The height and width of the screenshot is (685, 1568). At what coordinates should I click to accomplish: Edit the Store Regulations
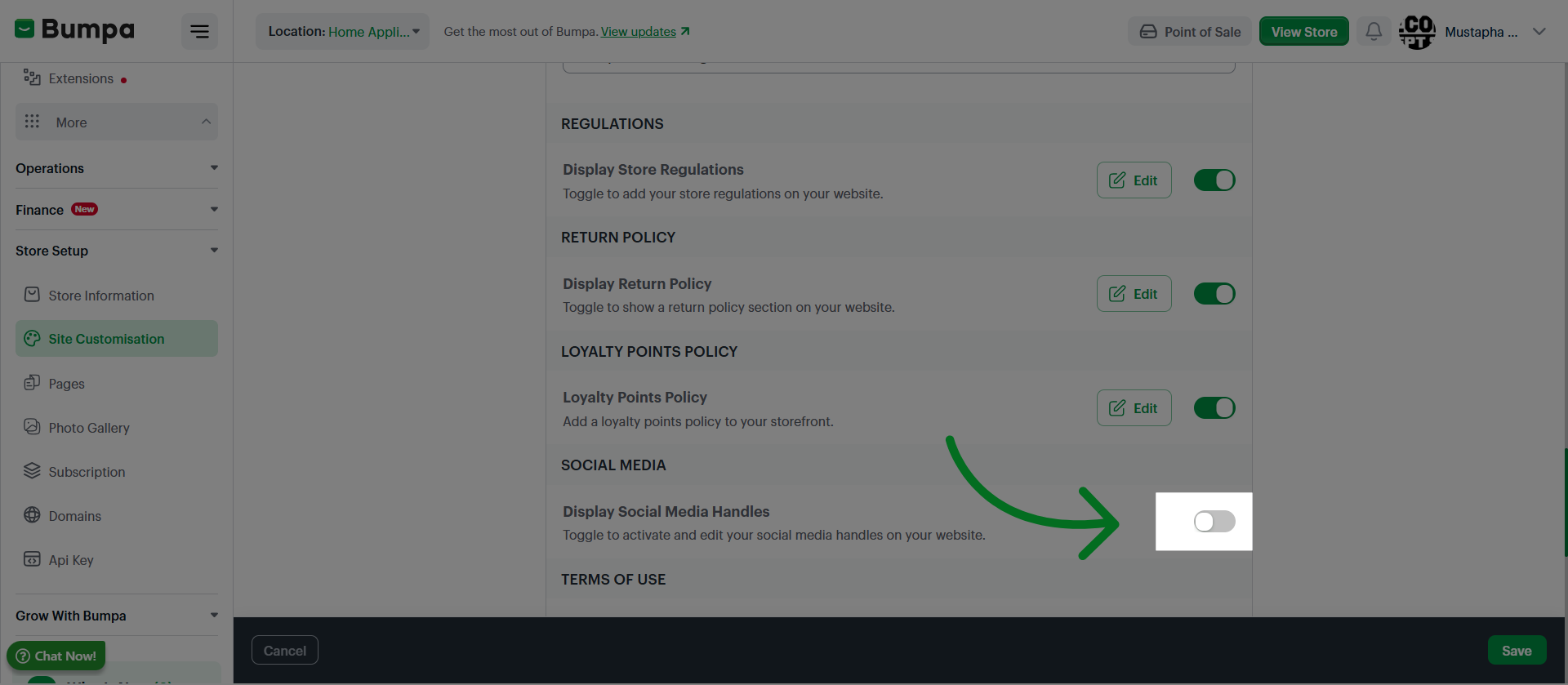pos(1134,180)
